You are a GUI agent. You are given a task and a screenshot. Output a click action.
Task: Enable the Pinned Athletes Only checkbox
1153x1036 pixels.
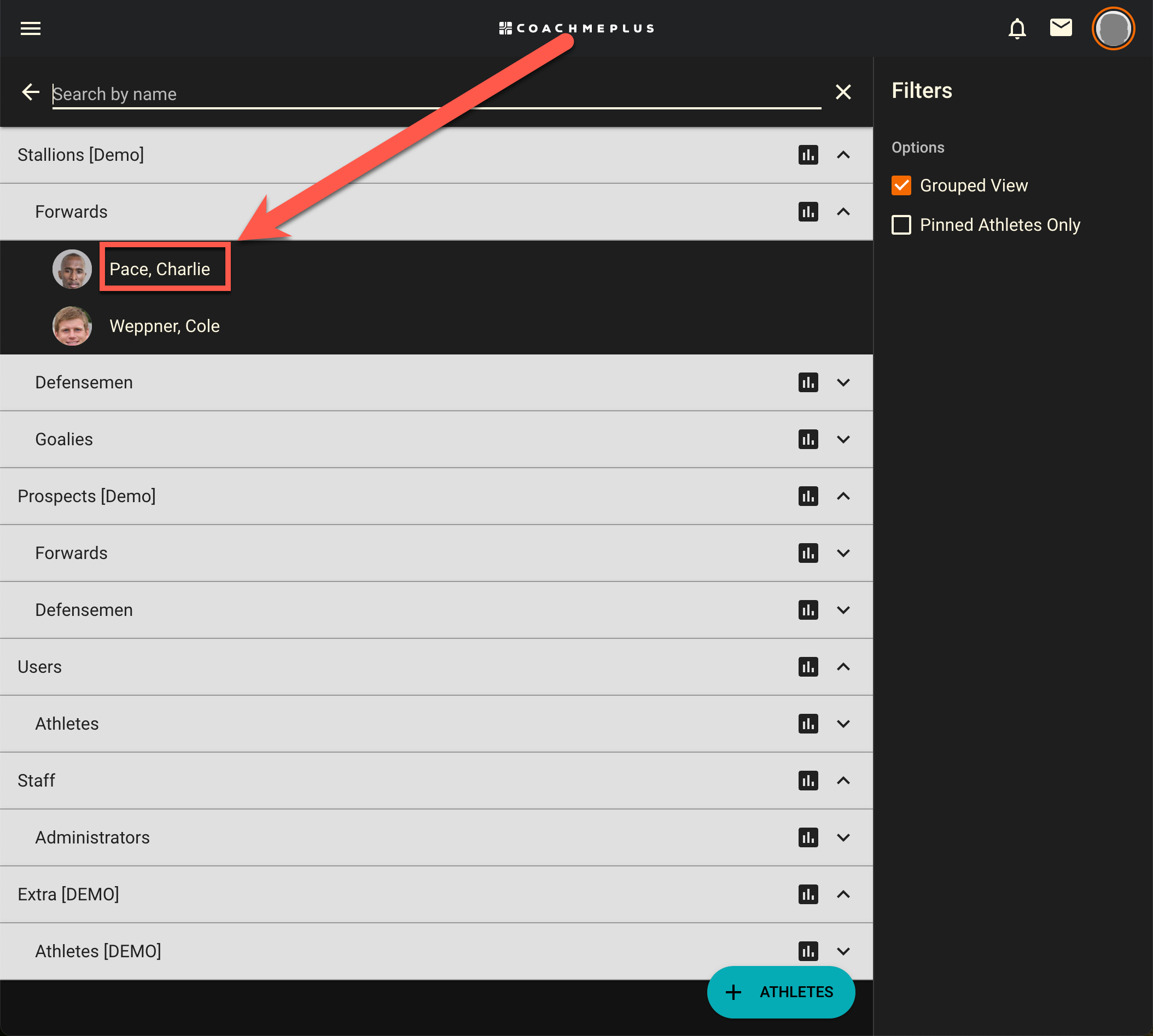(901, 225)
